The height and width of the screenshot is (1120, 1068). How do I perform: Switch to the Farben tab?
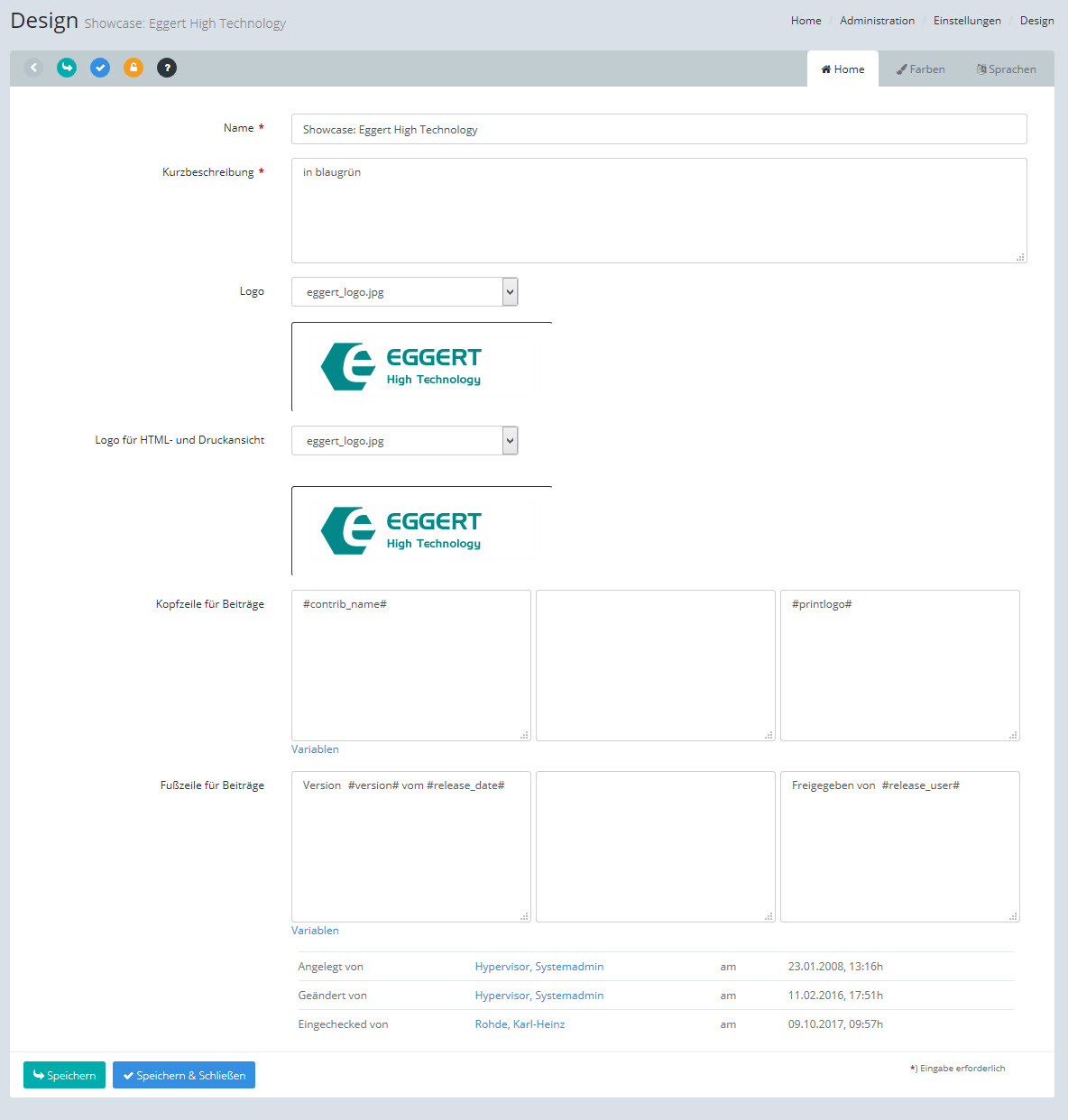point(920,69)
